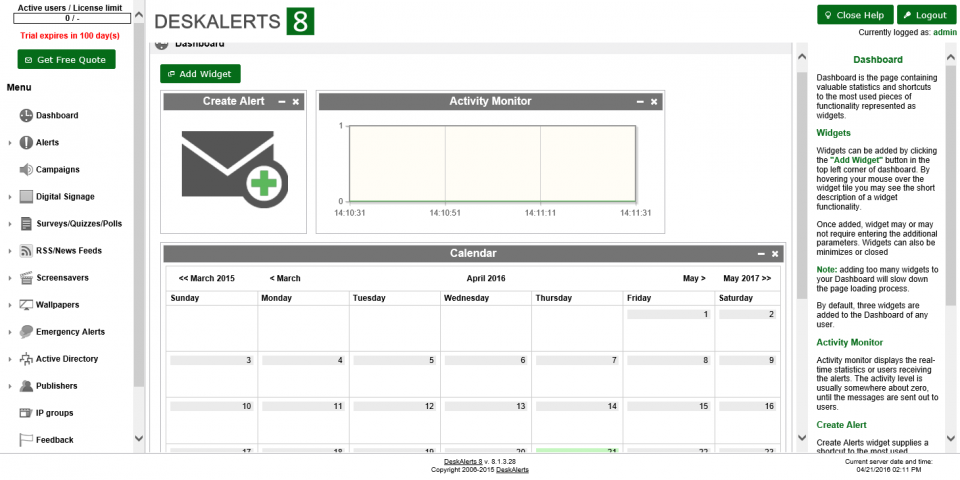Viewport: 960px width, 480px height.
Task: Click the Campaigns megaphone icon
Action: coord(26,170)
